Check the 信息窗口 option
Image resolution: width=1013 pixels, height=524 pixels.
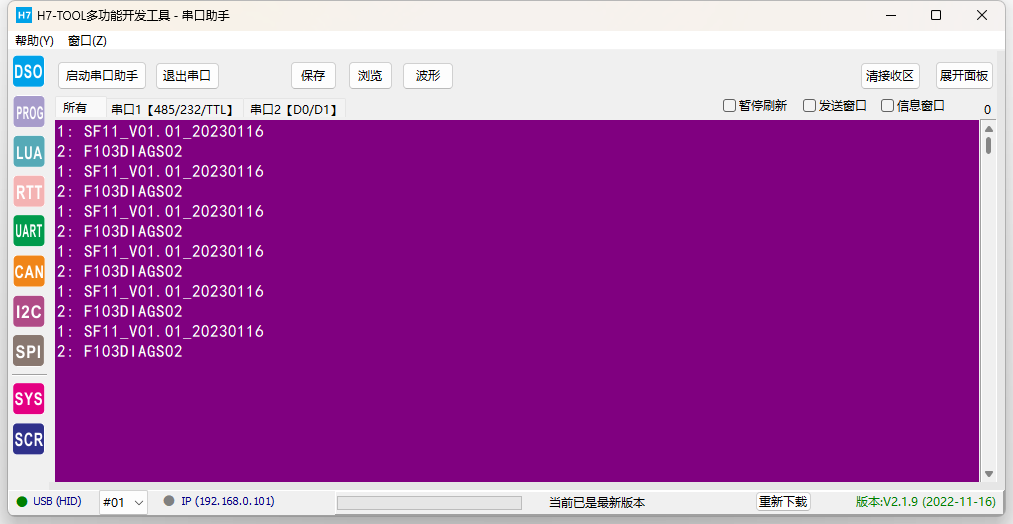(888, 106)
